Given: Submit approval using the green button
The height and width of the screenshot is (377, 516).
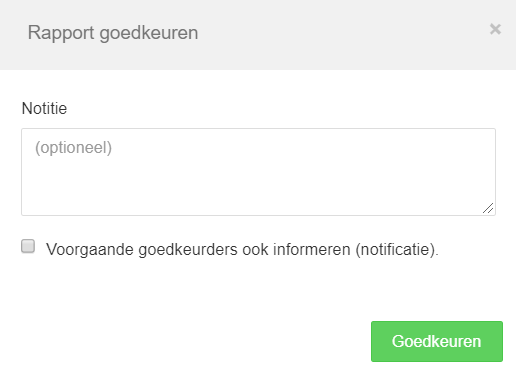Looking at the screenshot, I should coord(437,341).
